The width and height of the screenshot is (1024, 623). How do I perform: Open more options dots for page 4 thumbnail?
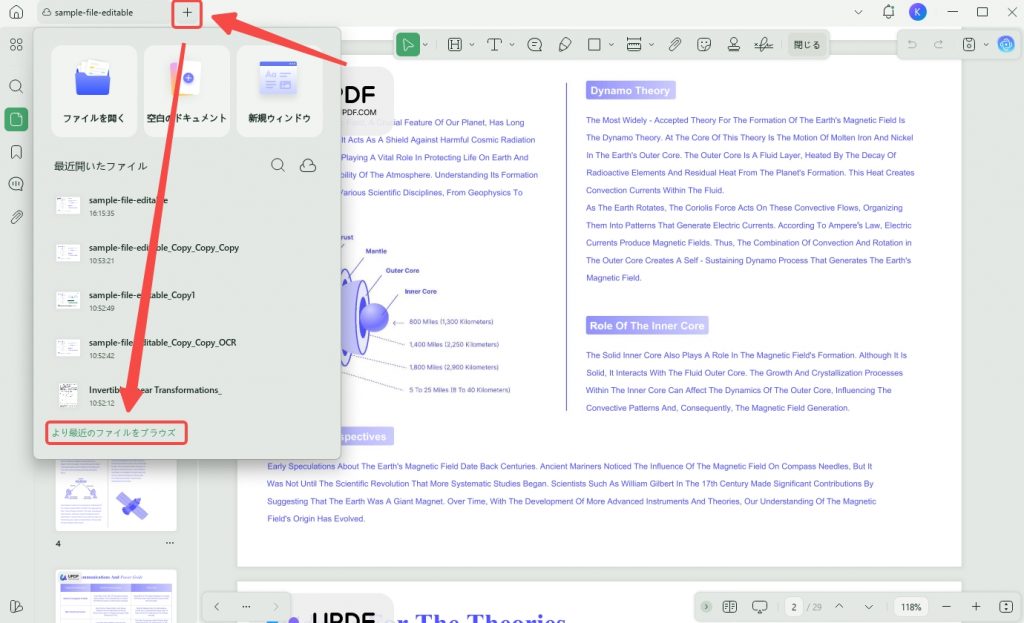pyautogui.click(x=170, y=543)
